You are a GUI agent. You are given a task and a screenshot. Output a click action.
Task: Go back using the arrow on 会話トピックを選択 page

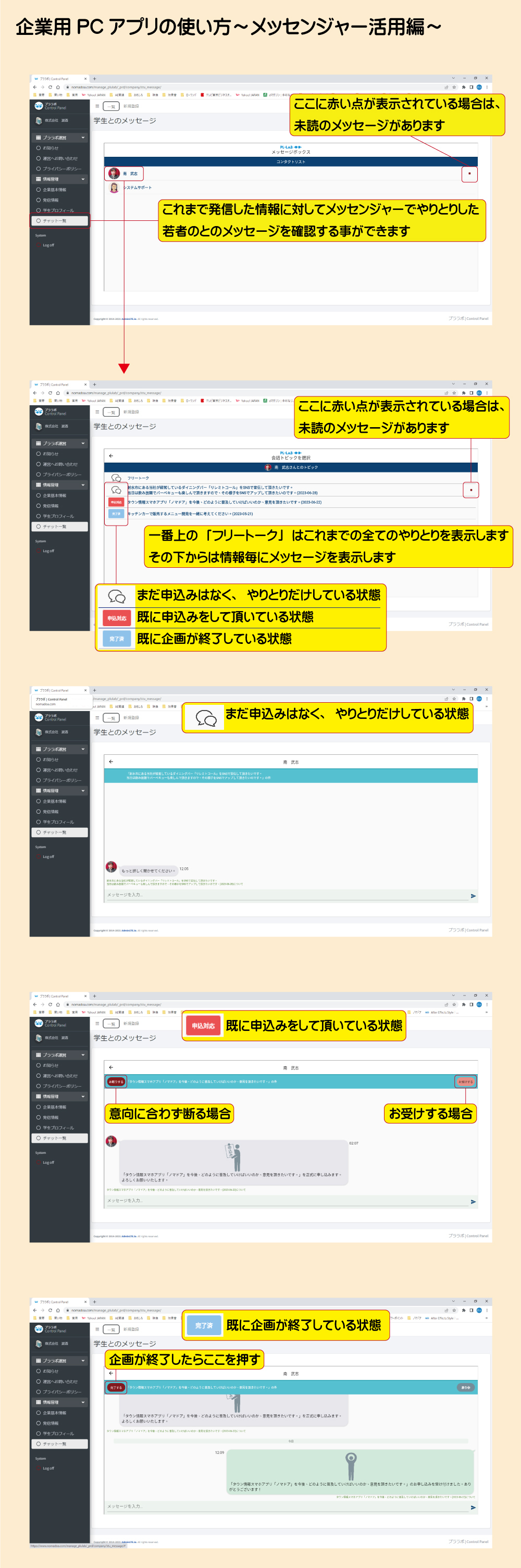(111, 455)
